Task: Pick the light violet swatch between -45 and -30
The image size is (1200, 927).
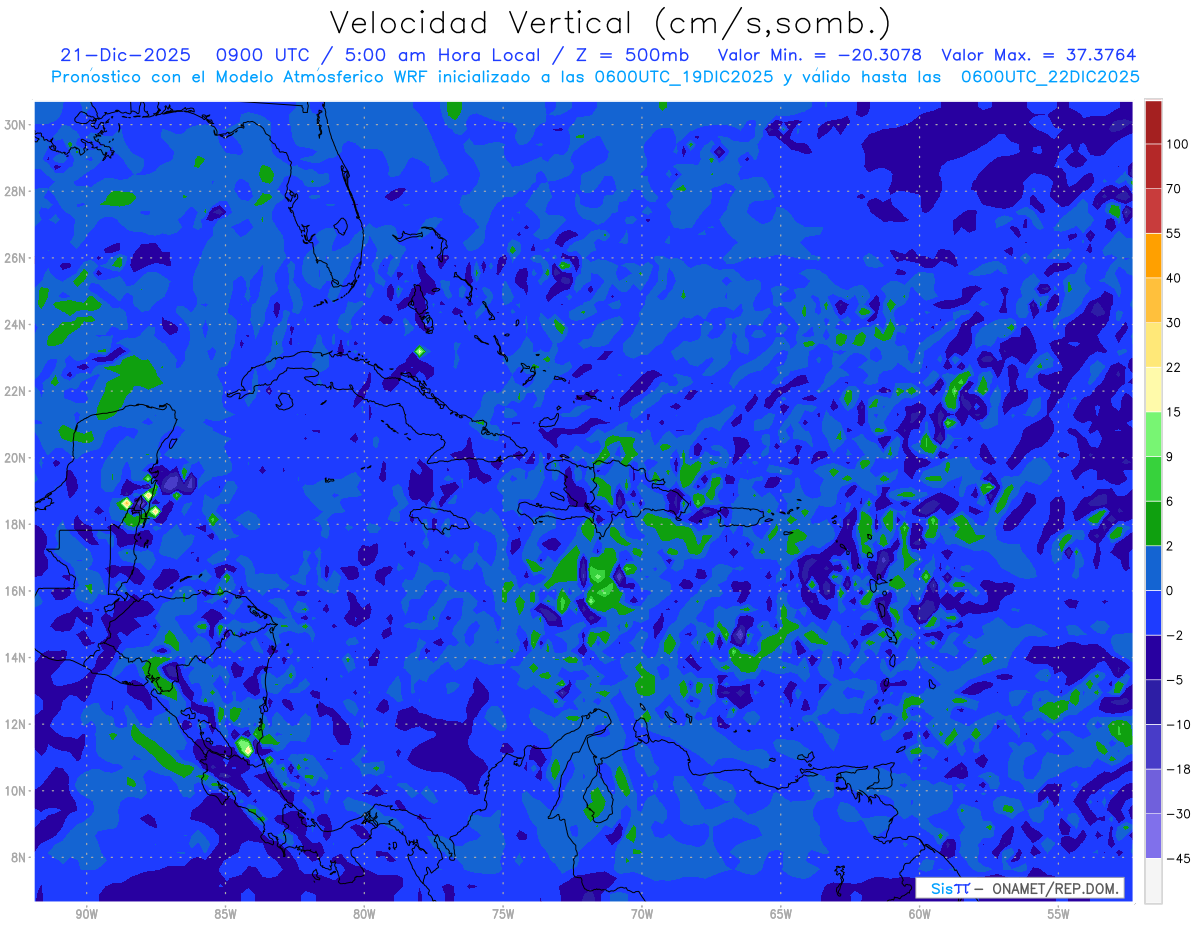Action: coord(1153,836)
